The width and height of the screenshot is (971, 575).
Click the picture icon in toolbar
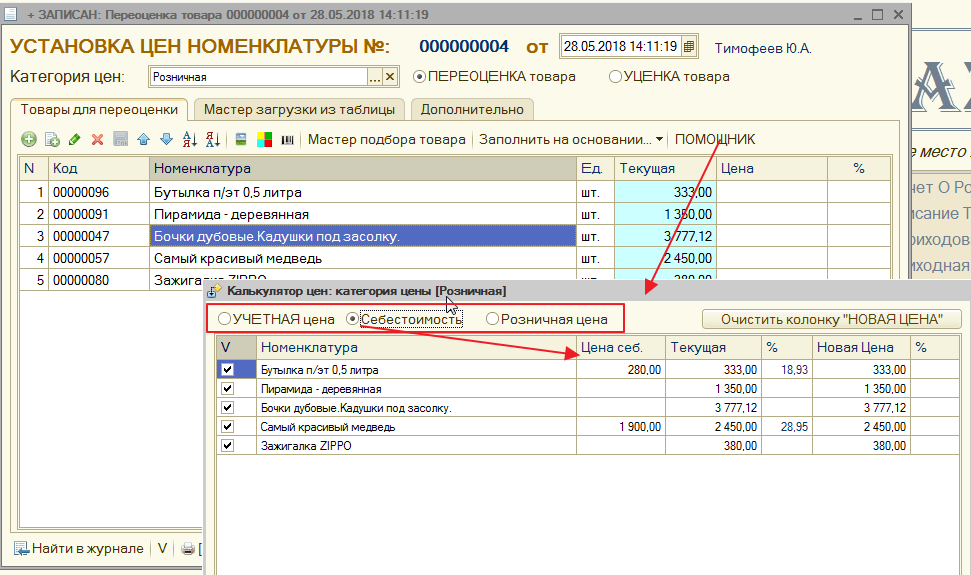[241, 139]
